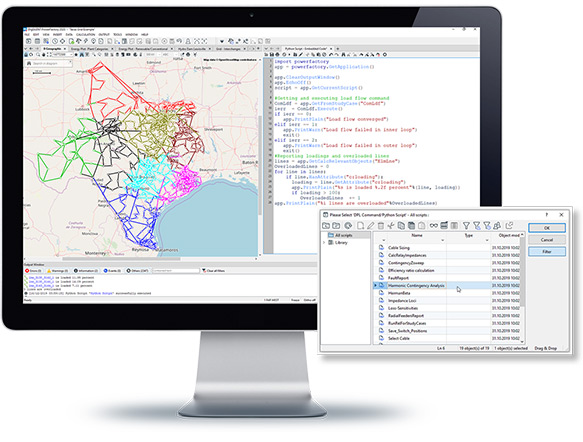Image resolution: width=583 pixels, height=442 pixels.
Task: Click the Name column header
Action: click(417, 235)
